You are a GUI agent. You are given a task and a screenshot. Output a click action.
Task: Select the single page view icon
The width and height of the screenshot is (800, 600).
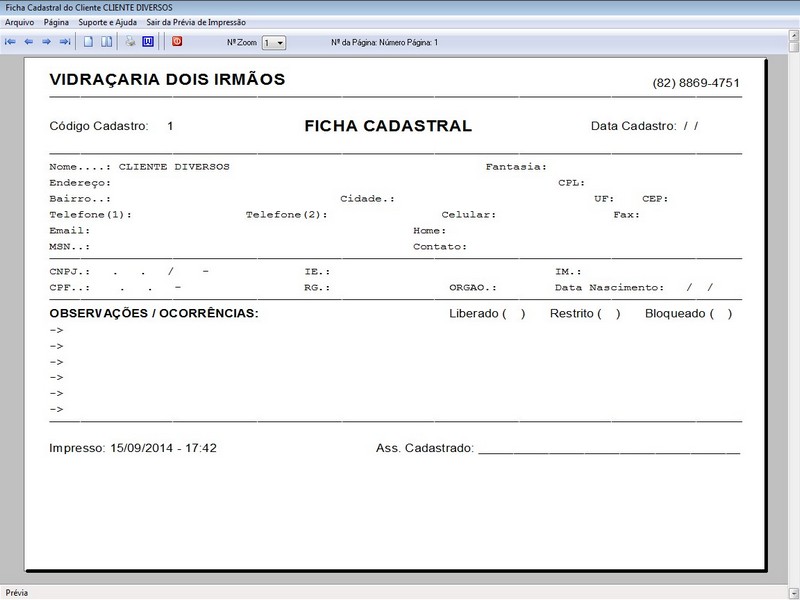88,42
